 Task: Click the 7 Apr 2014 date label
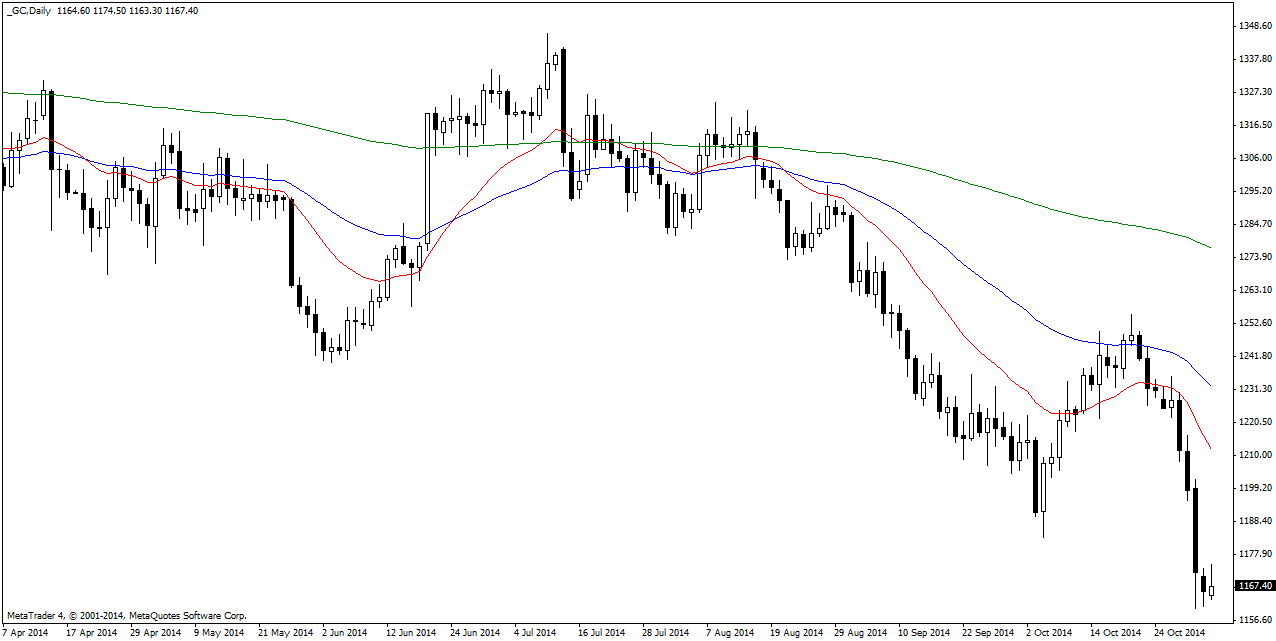26,632
